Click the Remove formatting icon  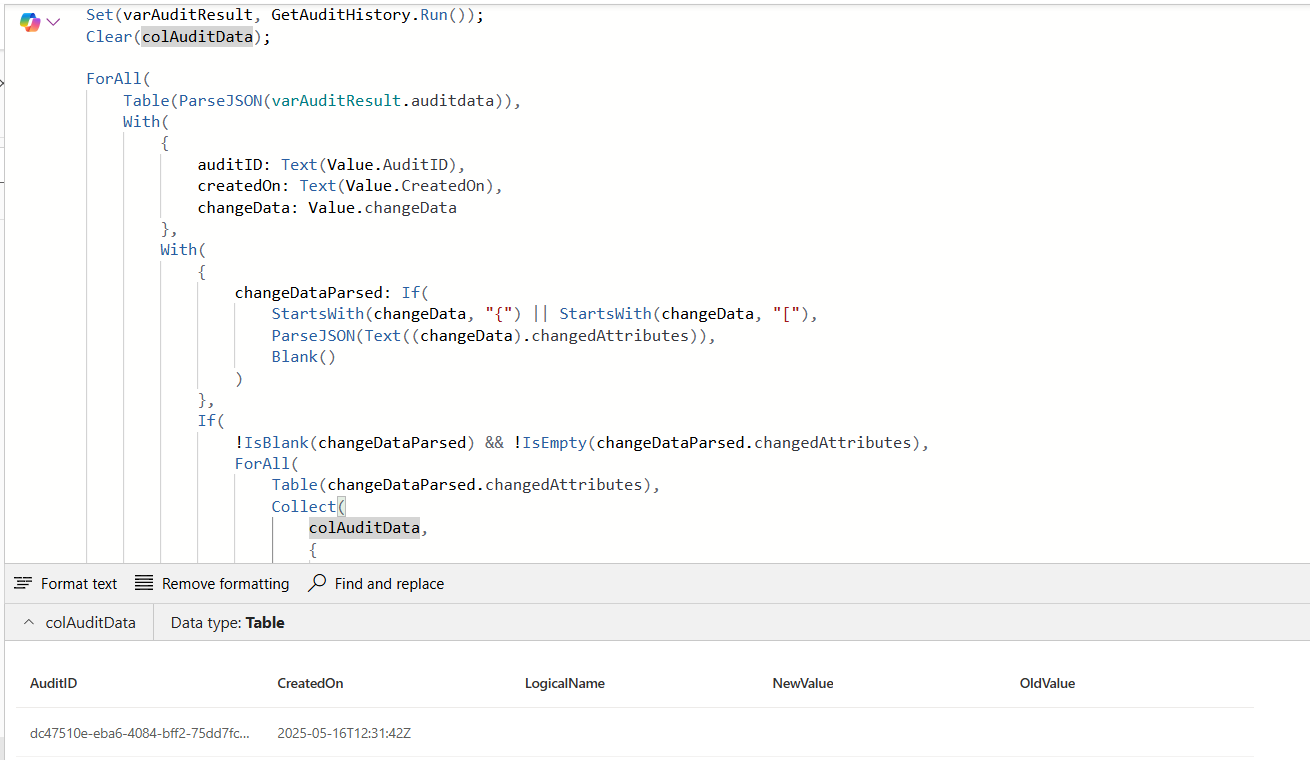click(144, 583)
